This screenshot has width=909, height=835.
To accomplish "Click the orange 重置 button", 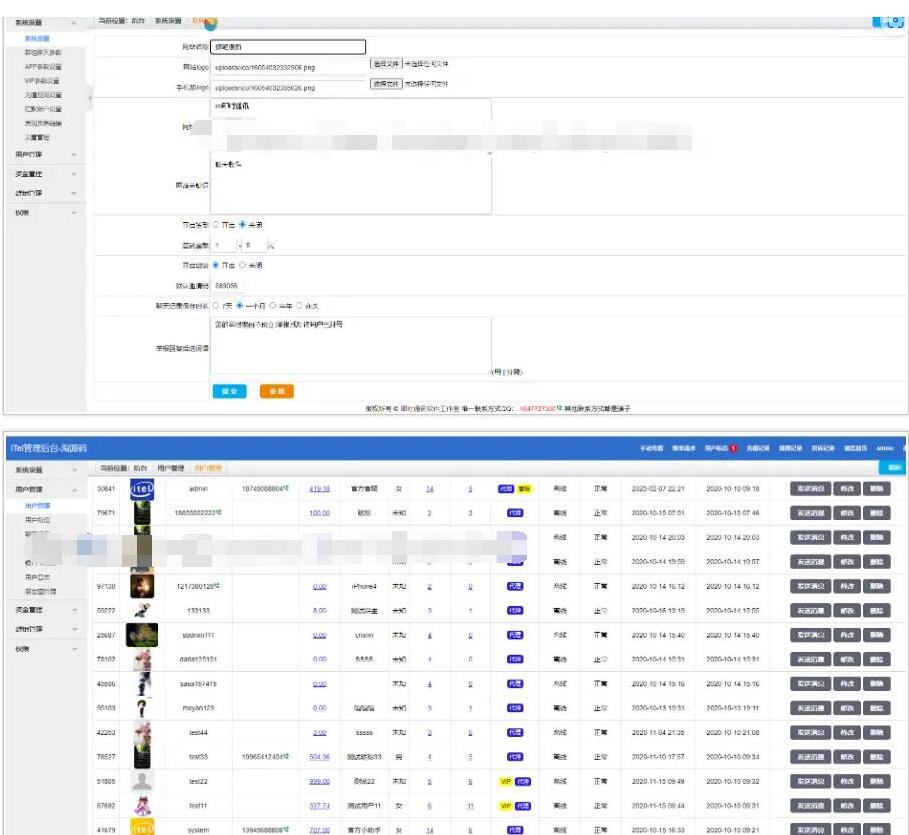I will coord(276,391).
